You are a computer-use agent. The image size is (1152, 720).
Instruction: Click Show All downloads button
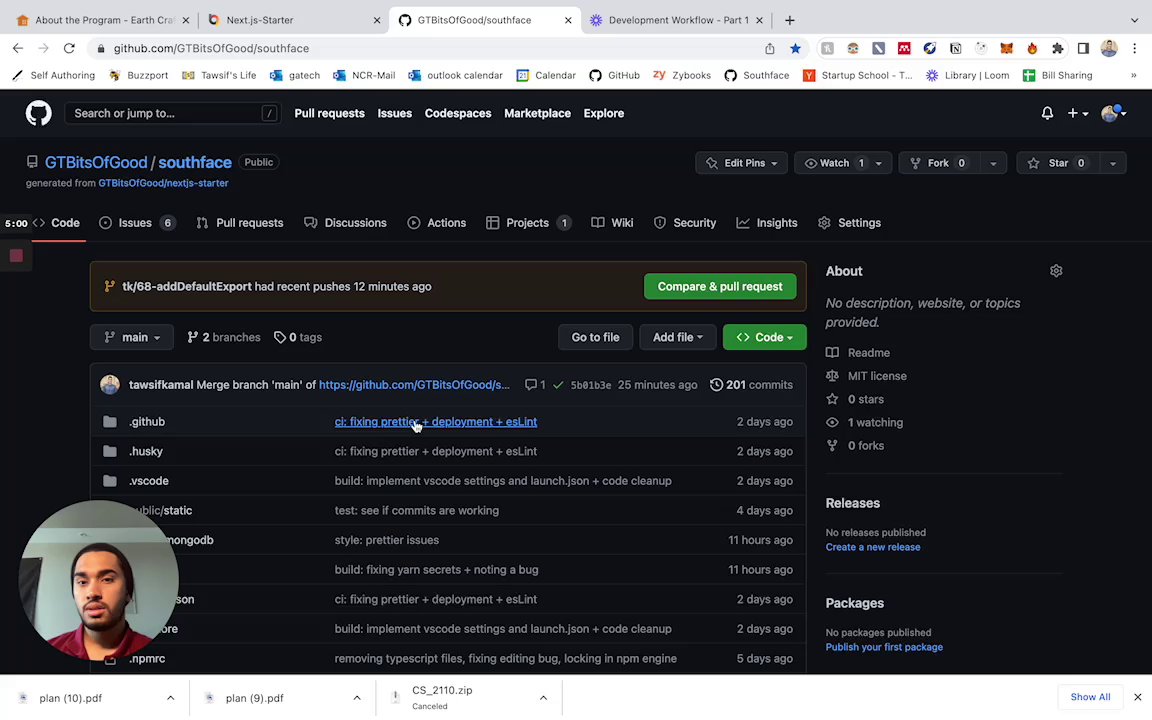pos(1090,697)
